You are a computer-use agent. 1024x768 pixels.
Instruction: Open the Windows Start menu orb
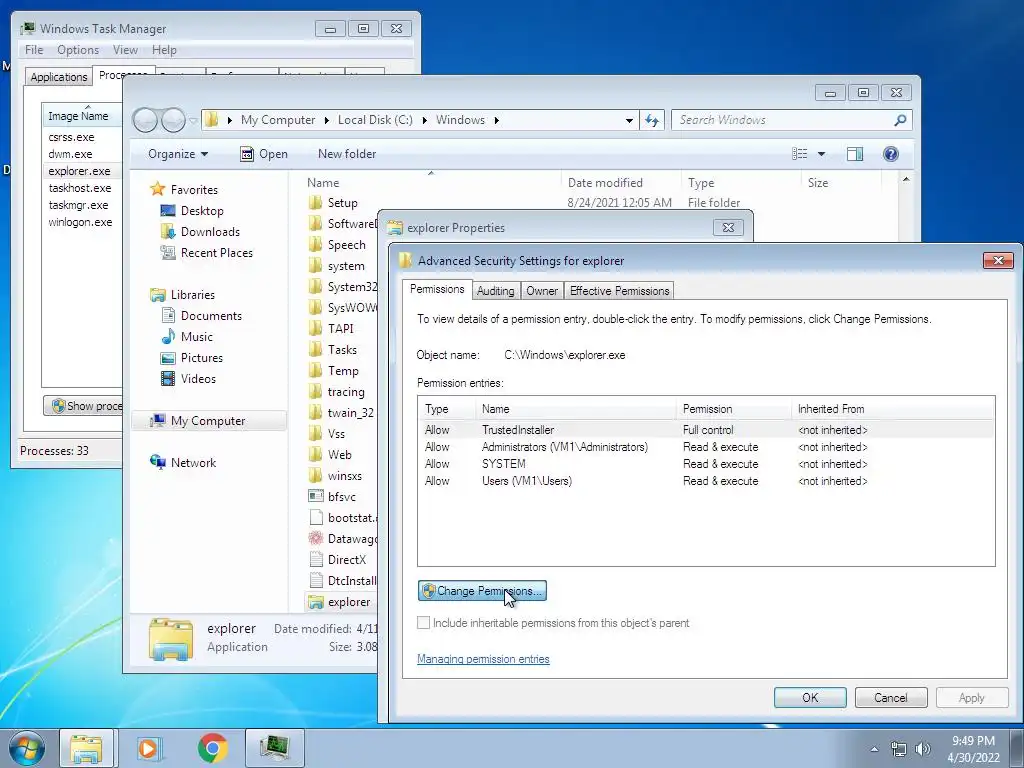click(x=27, y=748)
